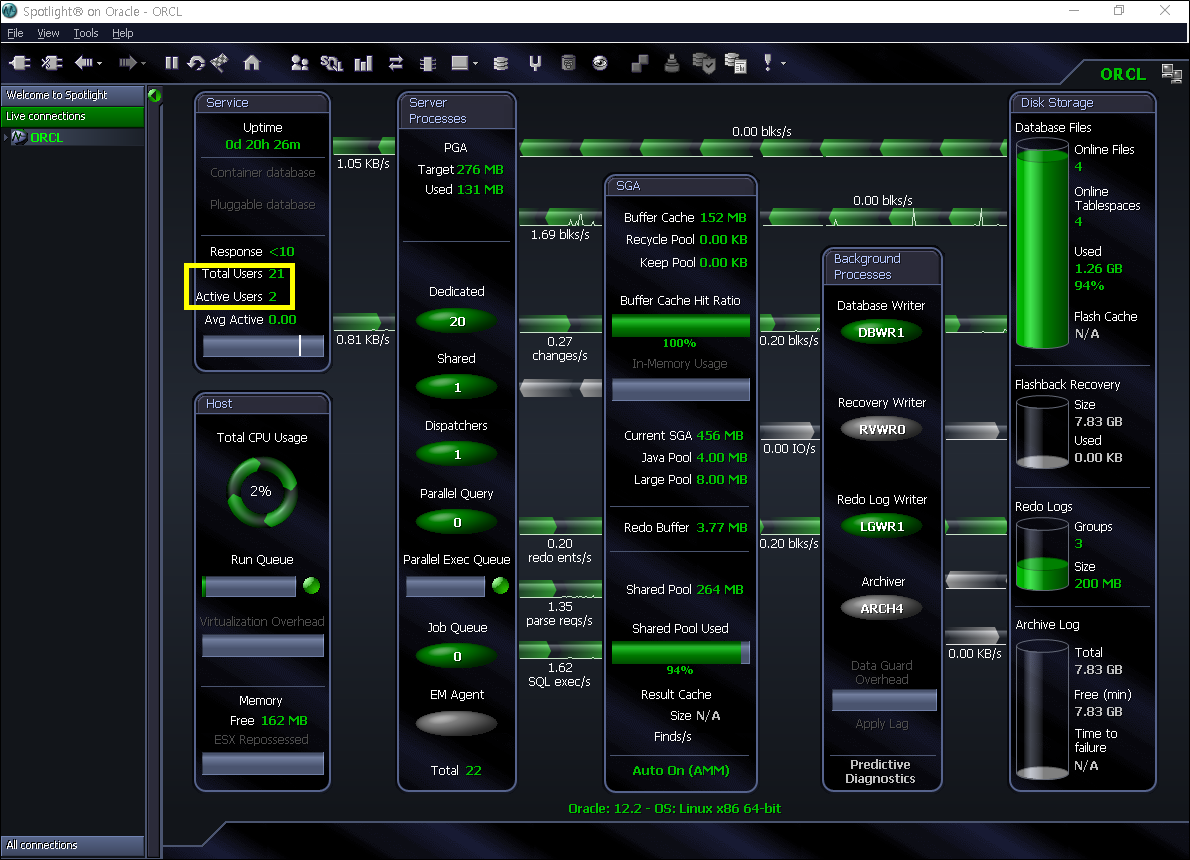This screenshot has height=860, width=1190.
Task: Click the memory chip toolbar icon
Action: pos(428,63)
